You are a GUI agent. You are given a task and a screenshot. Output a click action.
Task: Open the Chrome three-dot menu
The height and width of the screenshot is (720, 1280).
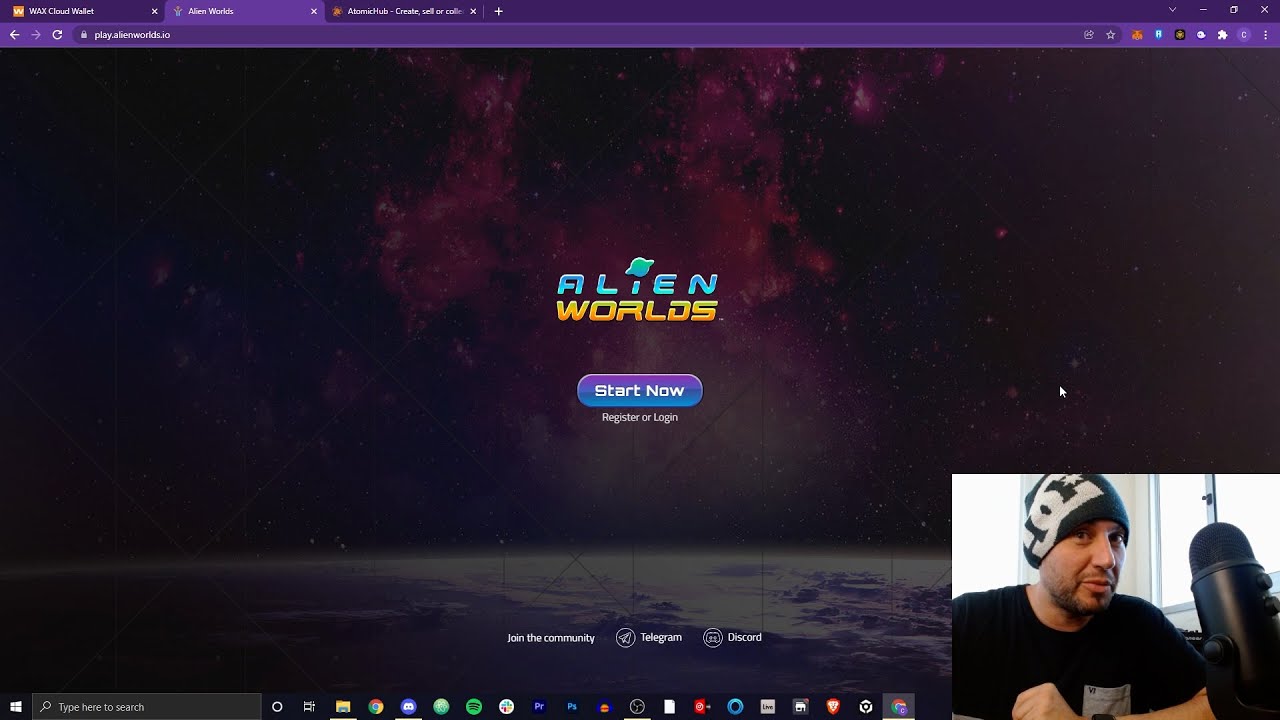pos(1265,34)
